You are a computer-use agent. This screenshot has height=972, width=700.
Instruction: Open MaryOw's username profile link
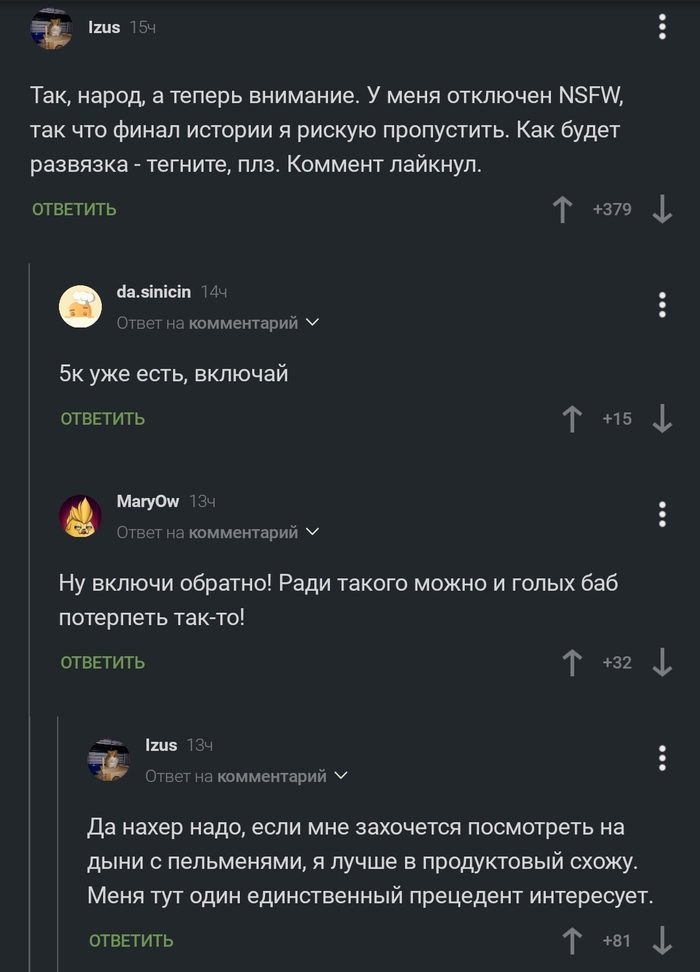147,501
